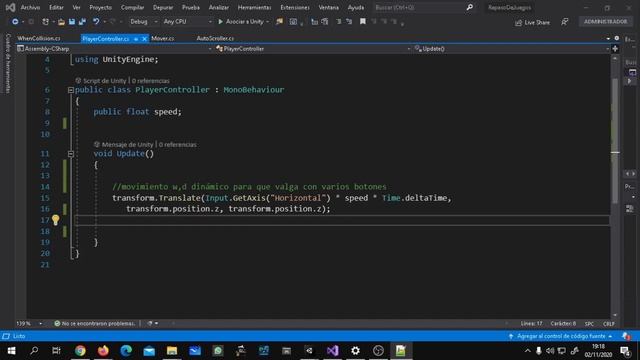Open the Update() member dropdown
The height and width of the screenshot is (360, 640).
pyautogui.click(x=511, y=49)
